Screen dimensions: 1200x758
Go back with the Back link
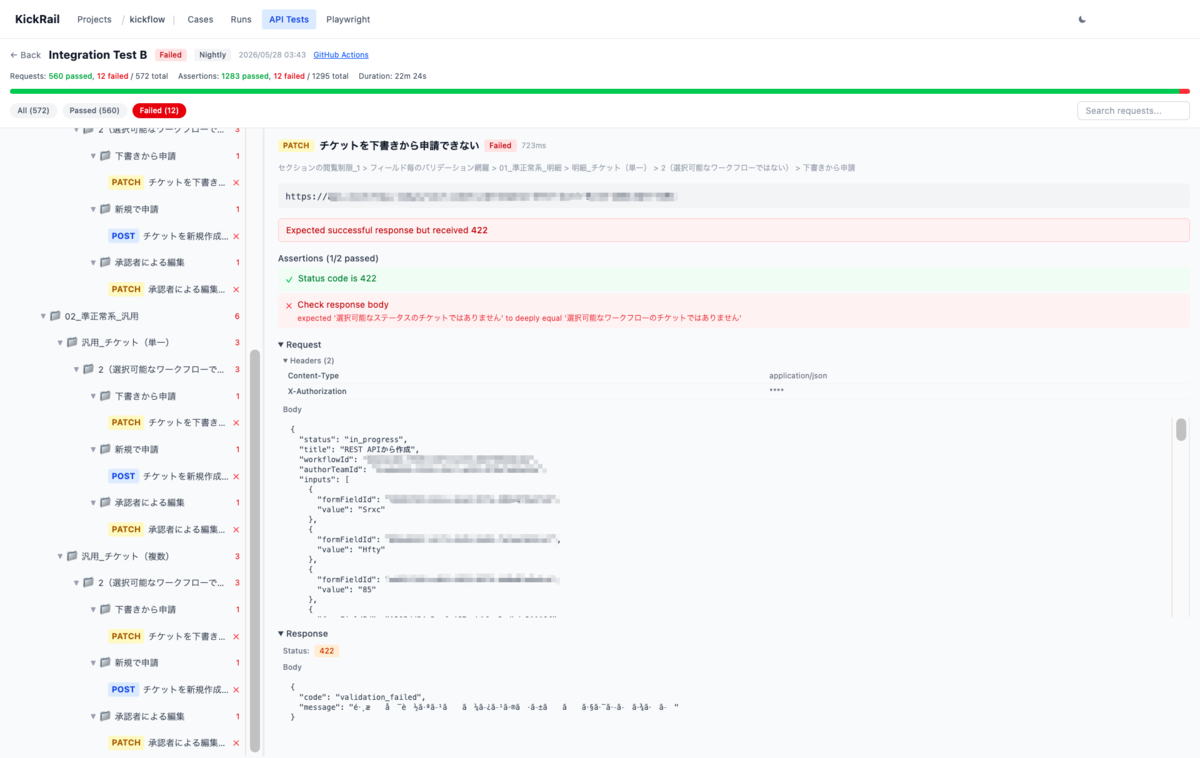(26, 55)
